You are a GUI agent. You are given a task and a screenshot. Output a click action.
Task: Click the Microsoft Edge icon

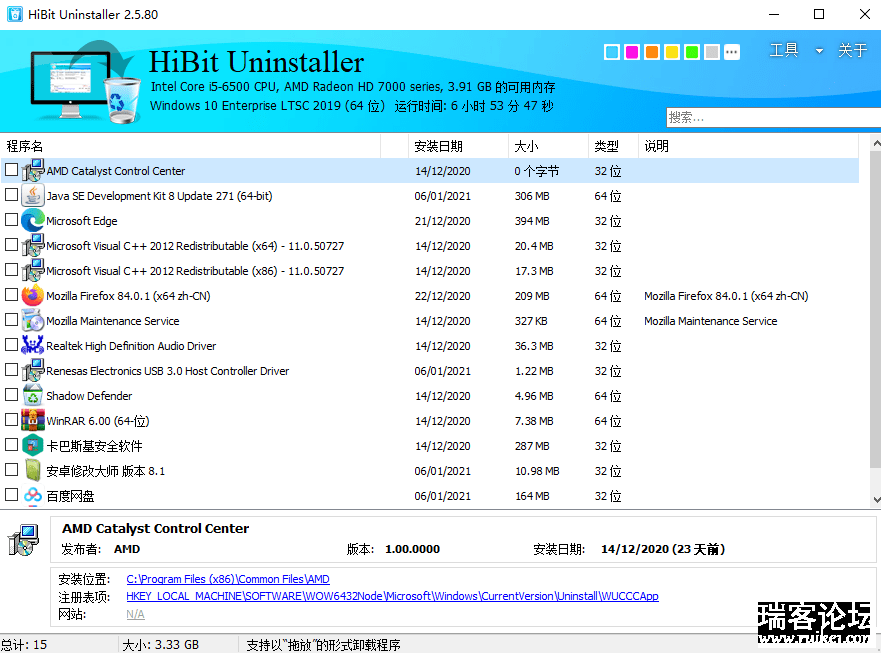[33, 220]
